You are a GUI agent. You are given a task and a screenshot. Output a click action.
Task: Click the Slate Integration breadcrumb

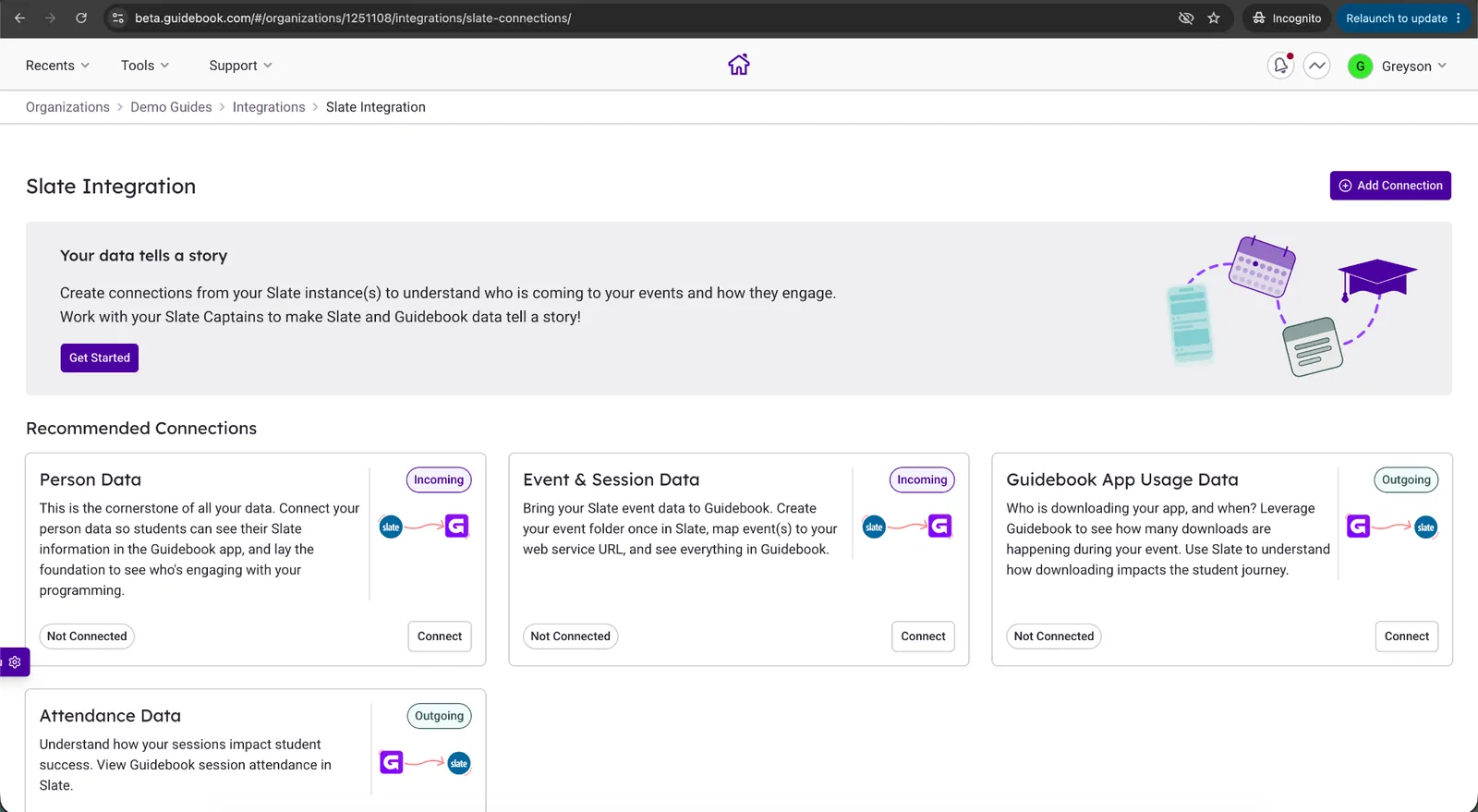(376, 107)
